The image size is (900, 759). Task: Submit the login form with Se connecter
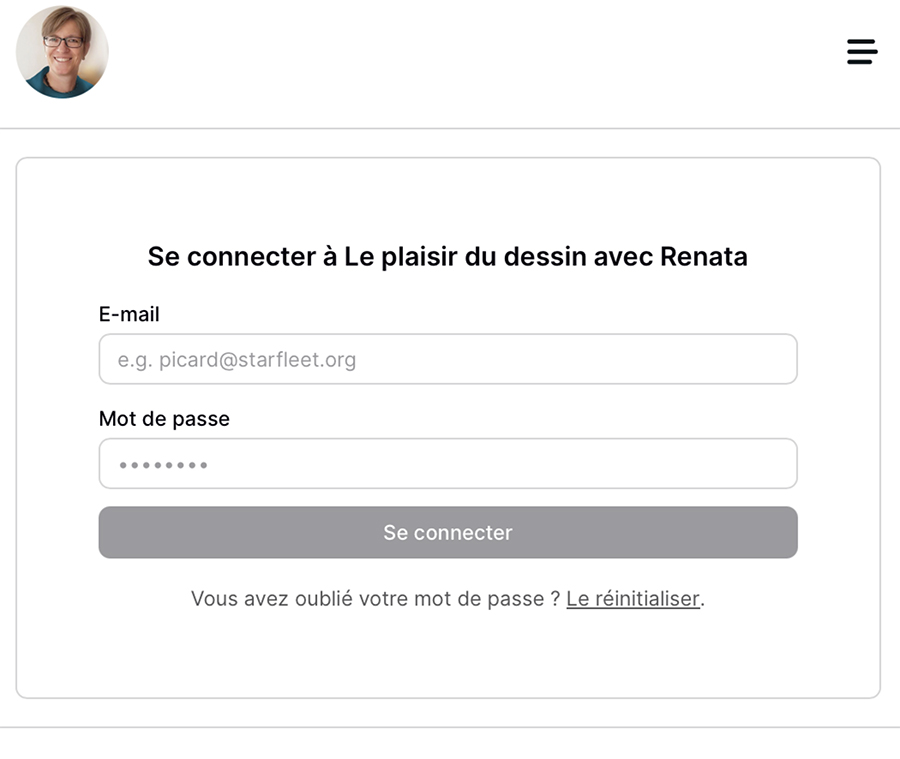pos(447,532)
